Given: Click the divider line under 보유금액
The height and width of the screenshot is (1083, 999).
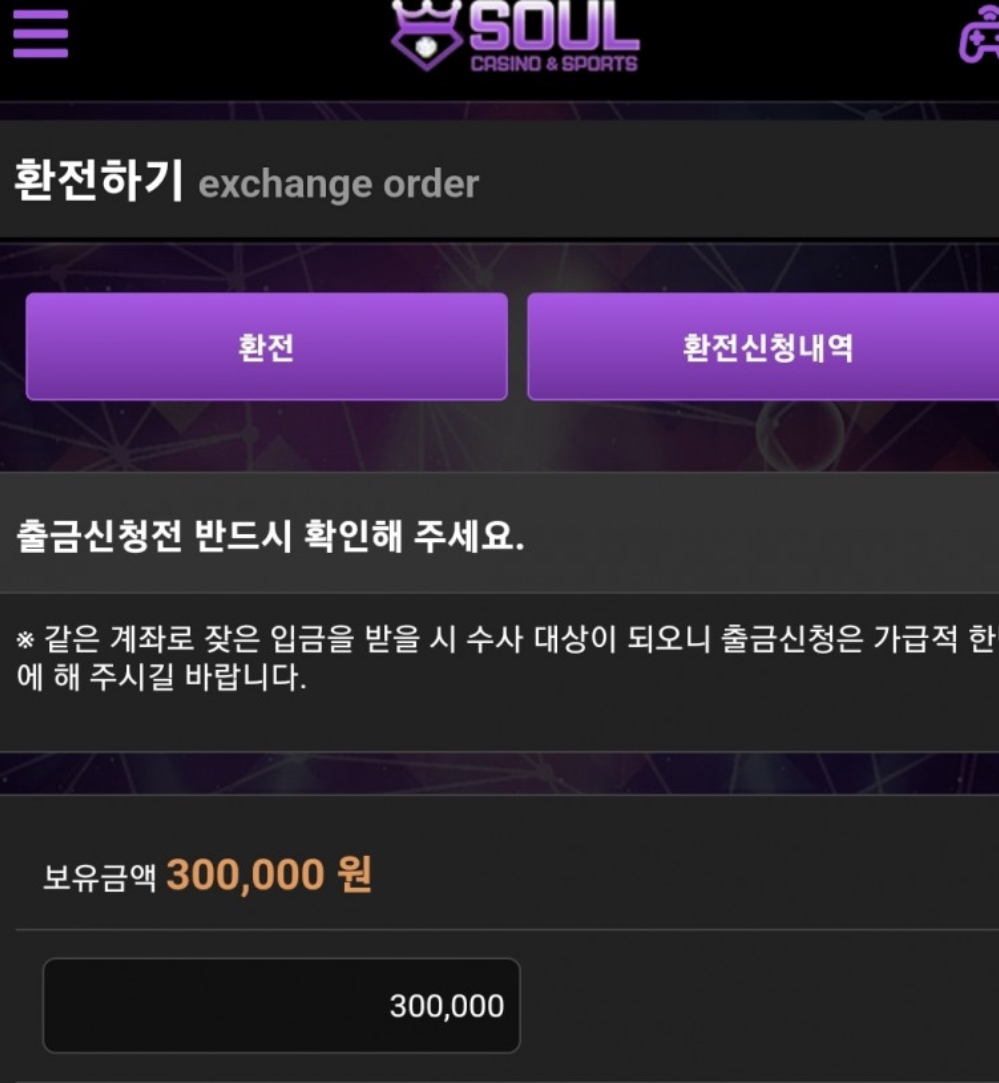Looking at the screenshot, I should (500, 929).
